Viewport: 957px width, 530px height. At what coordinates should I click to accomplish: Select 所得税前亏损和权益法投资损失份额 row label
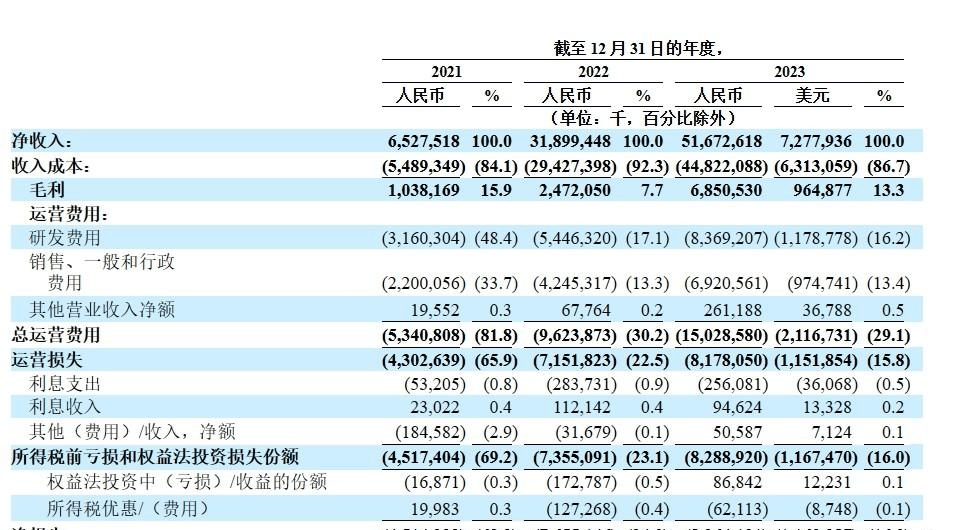click(155, 457)
